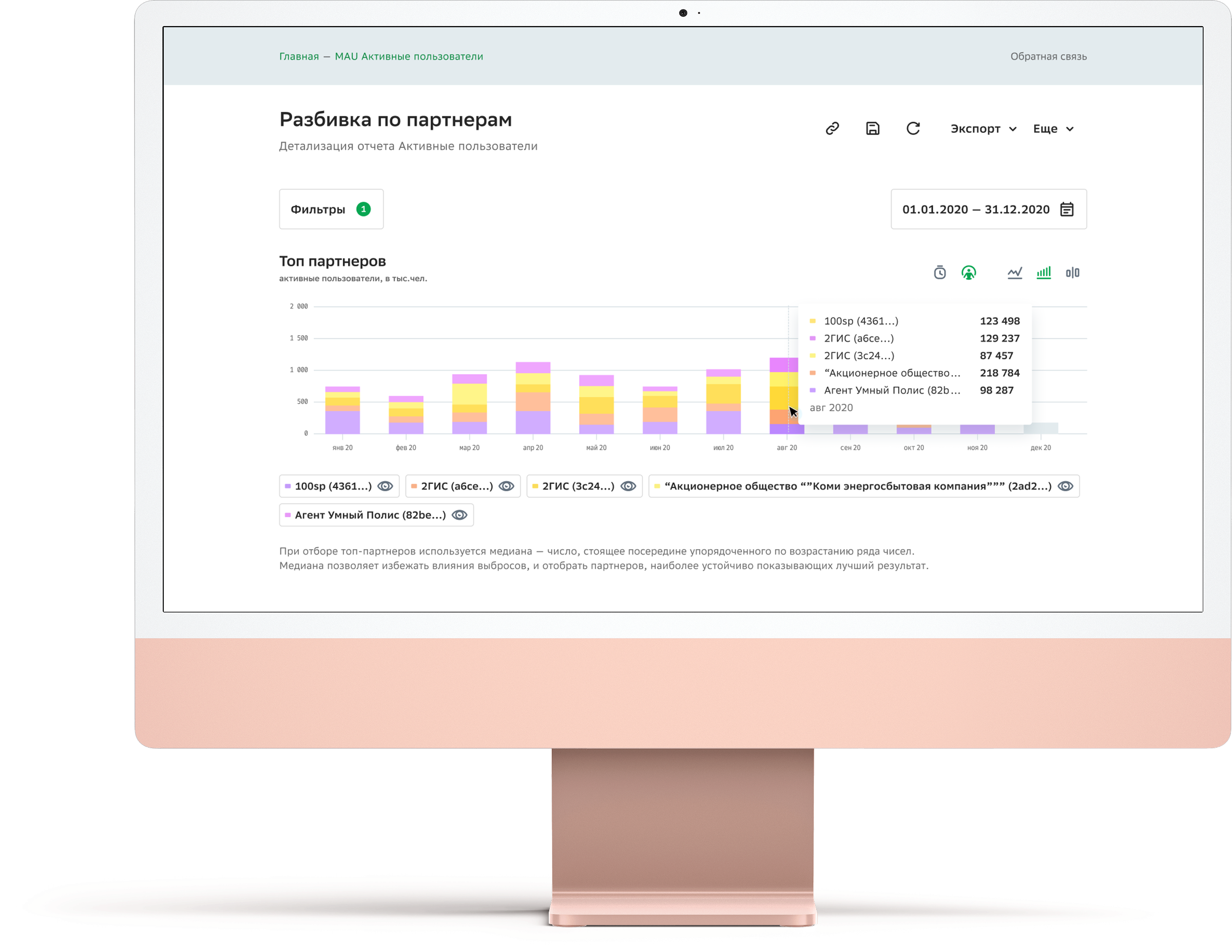Screen dimensions: 1232x952
Task: Click the timer clock chart icon
Action: [939, 273]
